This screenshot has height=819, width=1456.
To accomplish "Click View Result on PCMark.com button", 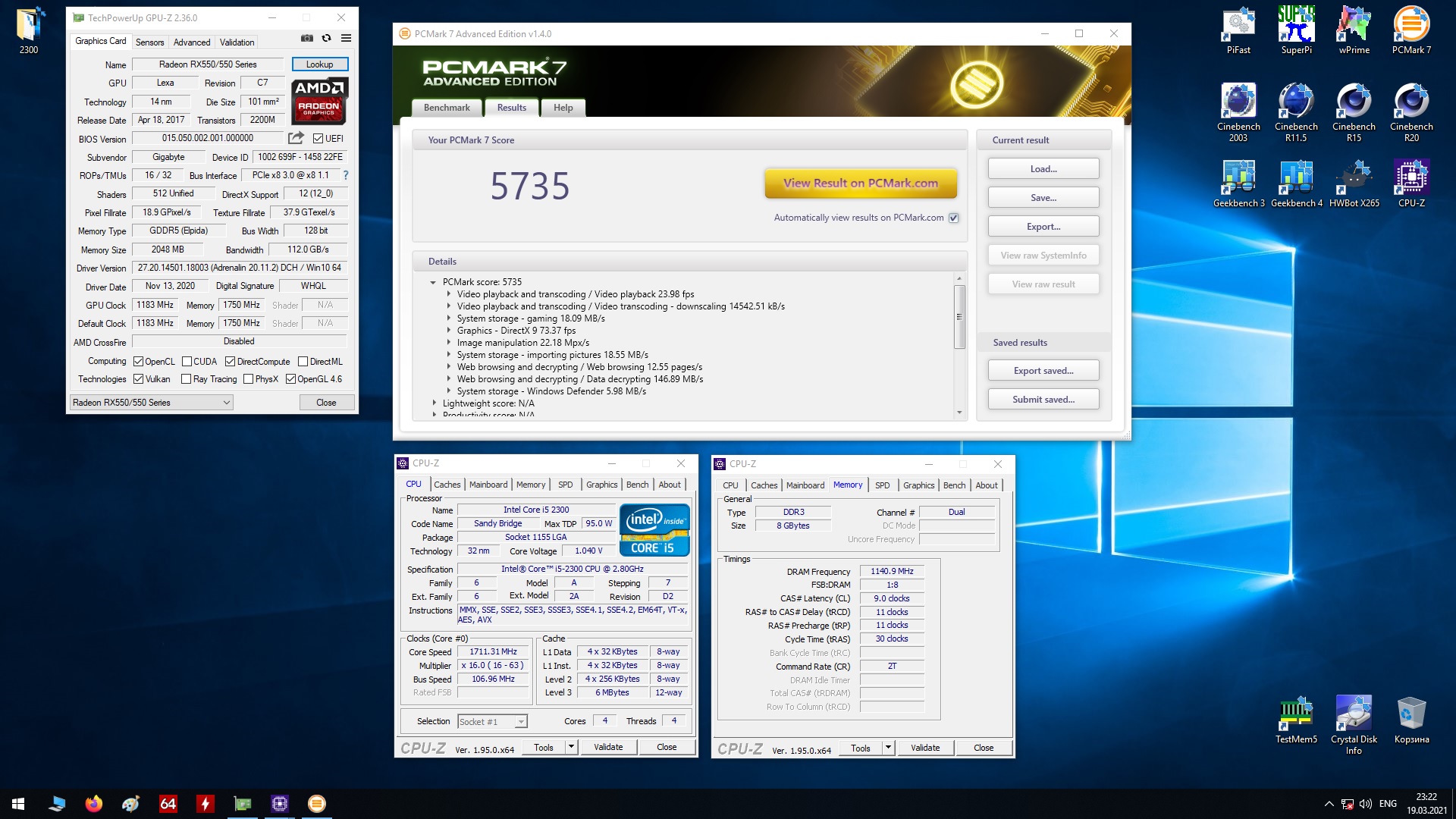I will coord(861,184).
